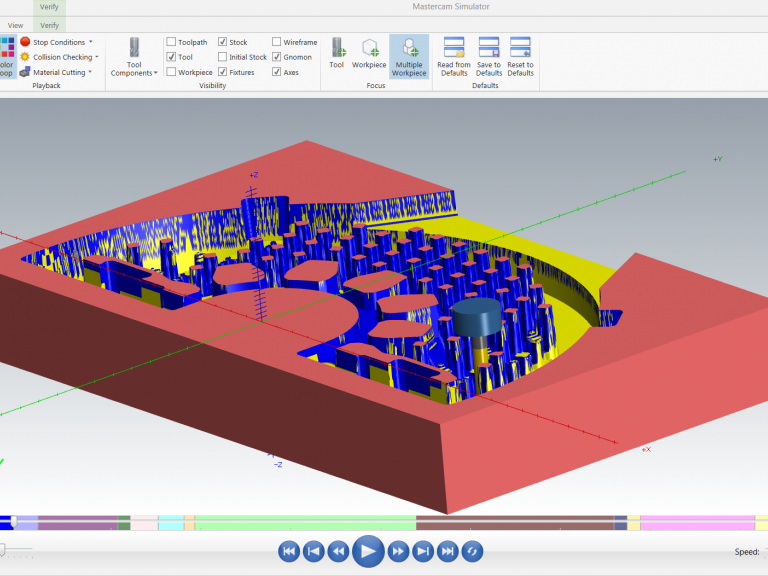Expand the Material Cutting dropdown arrow
The image size is (768, 576).
pos(90,72)
